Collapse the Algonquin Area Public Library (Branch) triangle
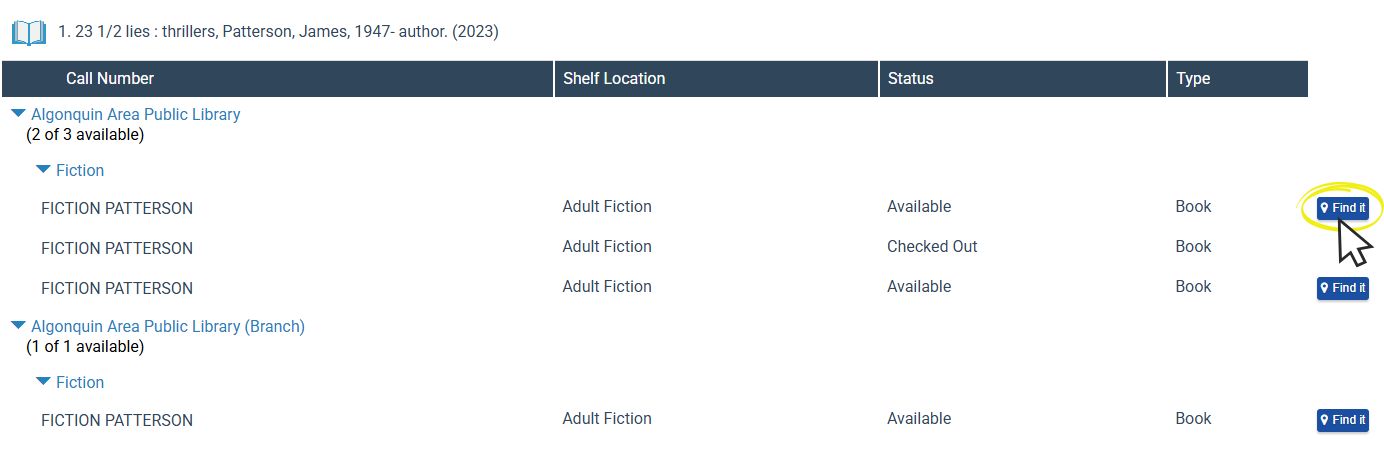 pos(18,326)
